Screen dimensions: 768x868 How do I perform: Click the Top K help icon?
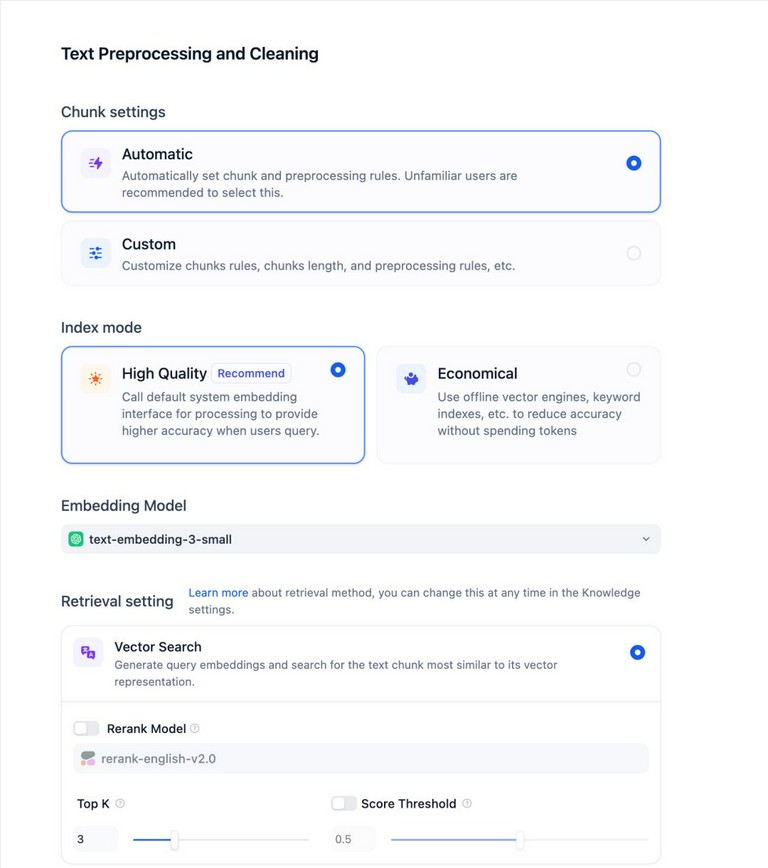click(x=120, y=803)
